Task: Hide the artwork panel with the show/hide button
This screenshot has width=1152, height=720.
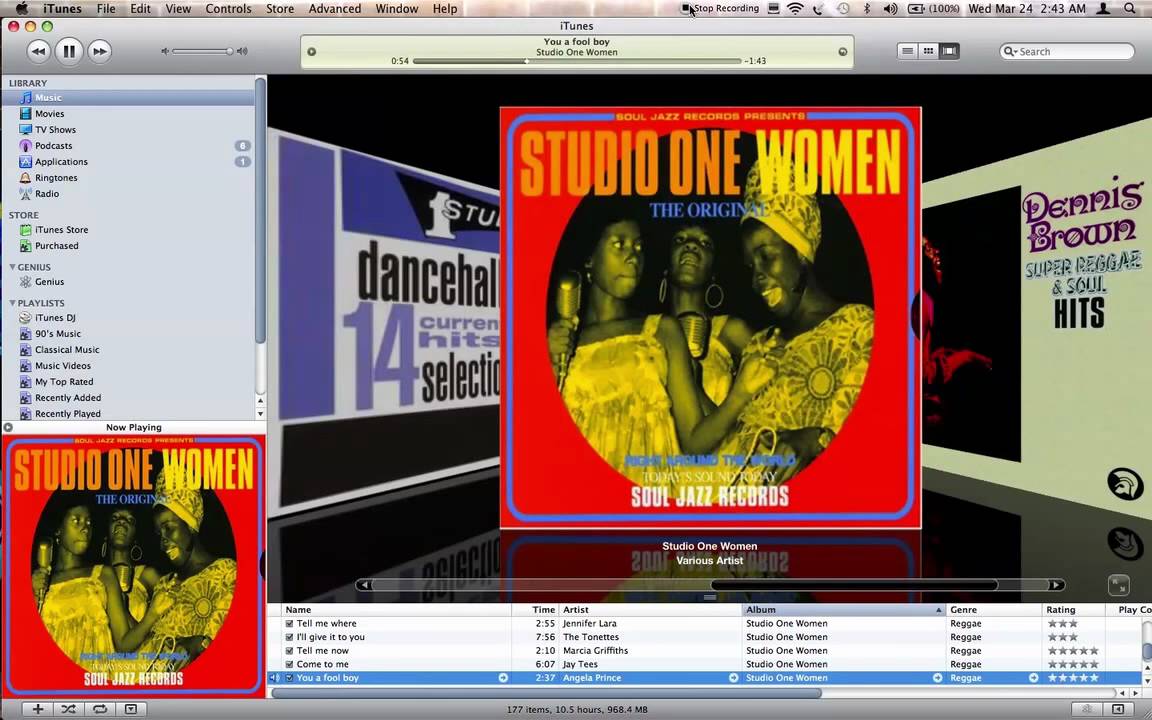Action: (130, 709)
